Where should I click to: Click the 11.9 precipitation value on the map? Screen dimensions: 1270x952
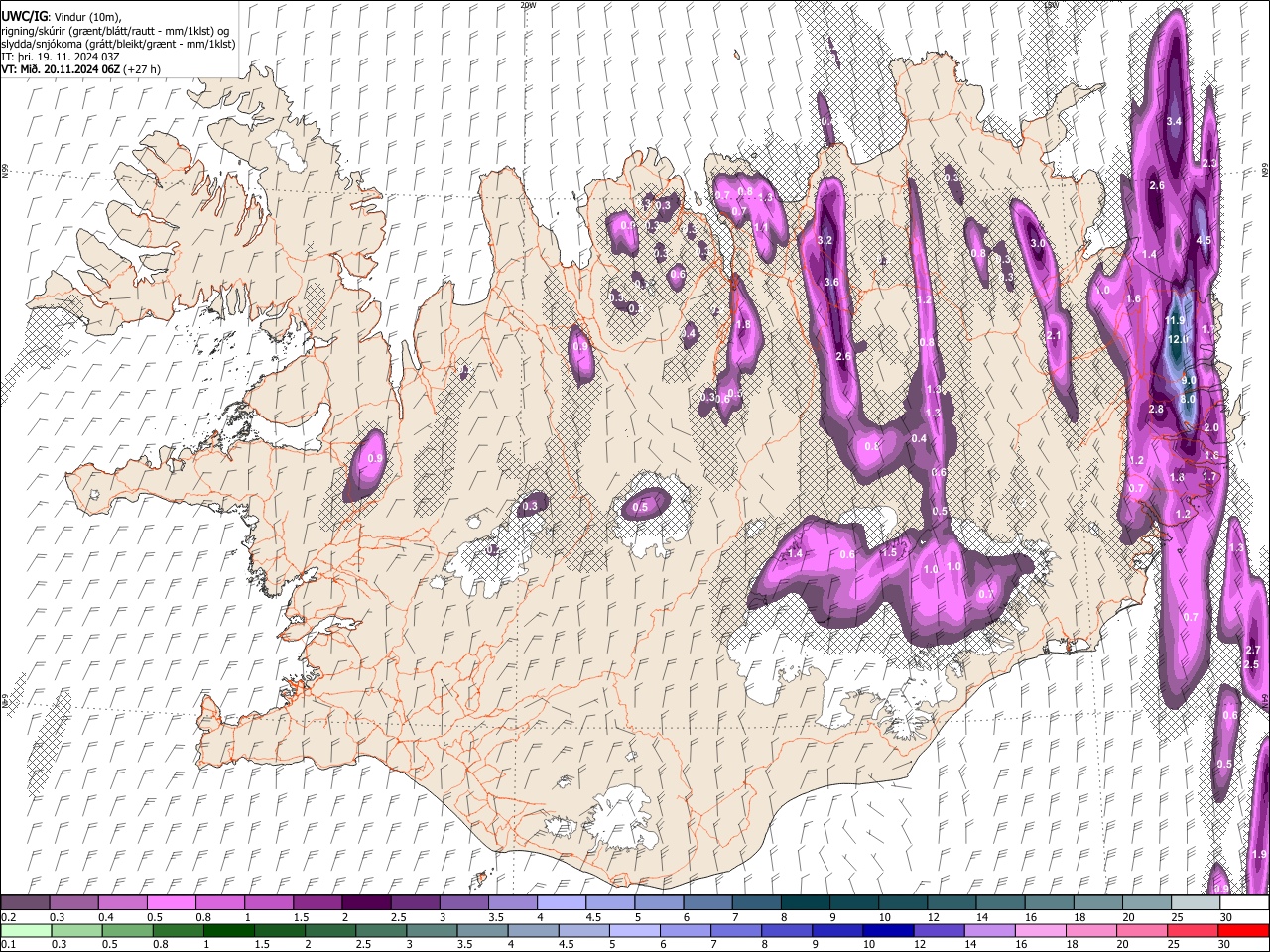pyautogui.click(x=1175, y=320)
